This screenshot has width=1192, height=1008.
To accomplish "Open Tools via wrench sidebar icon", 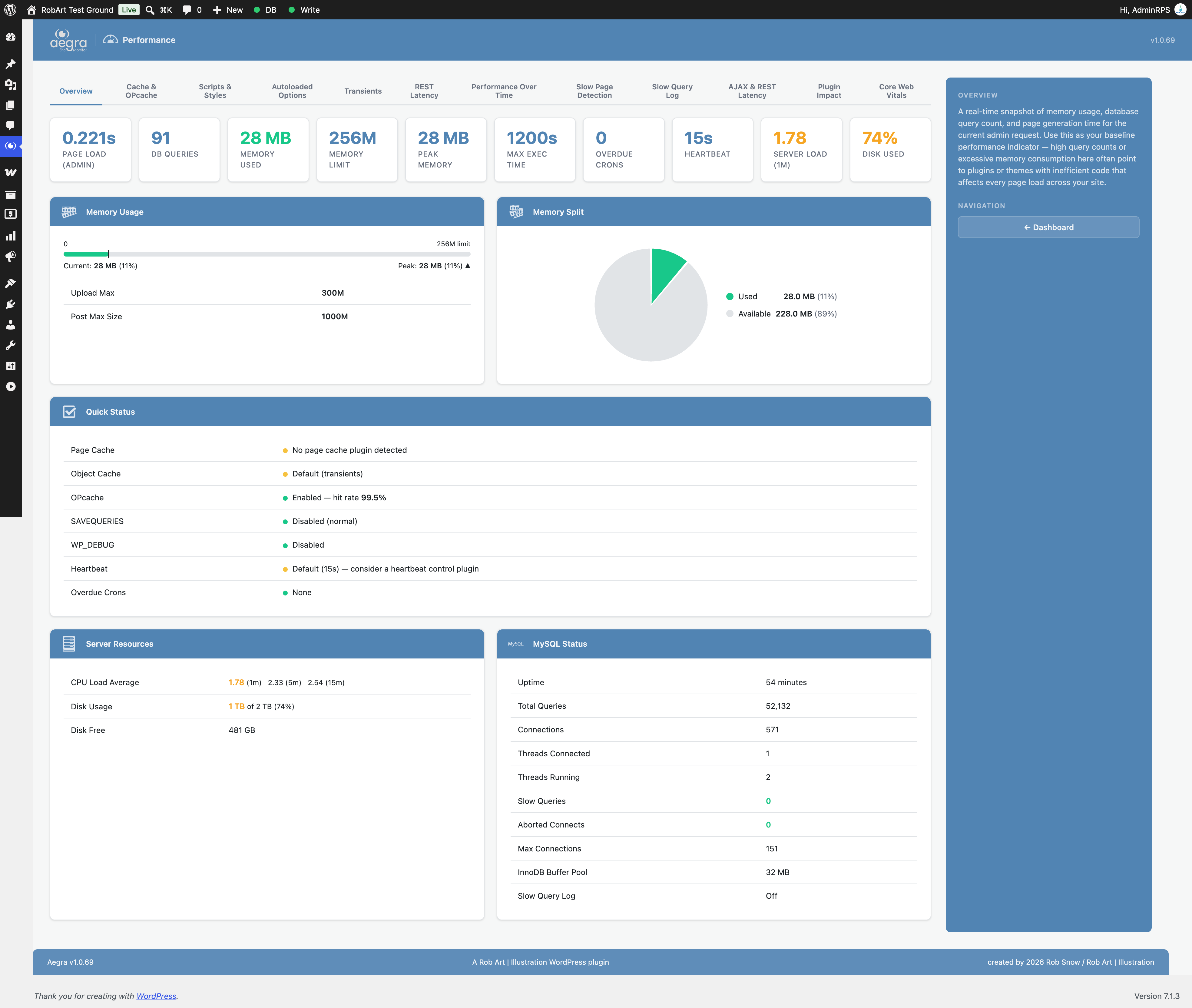I will tap(10, 345).
